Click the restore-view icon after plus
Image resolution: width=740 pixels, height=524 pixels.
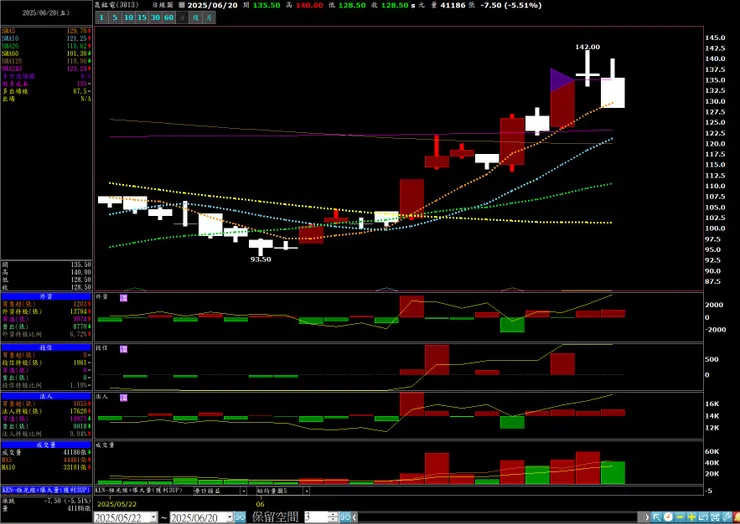(703, 517)
